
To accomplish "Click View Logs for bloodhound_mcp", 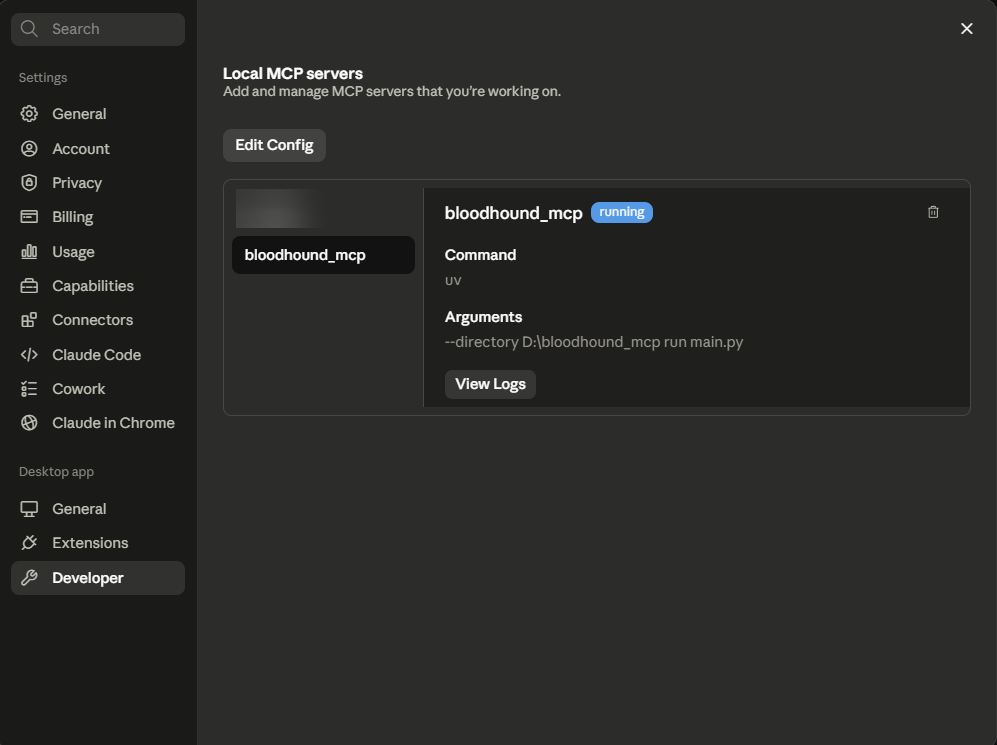I will tap(490, 385).
